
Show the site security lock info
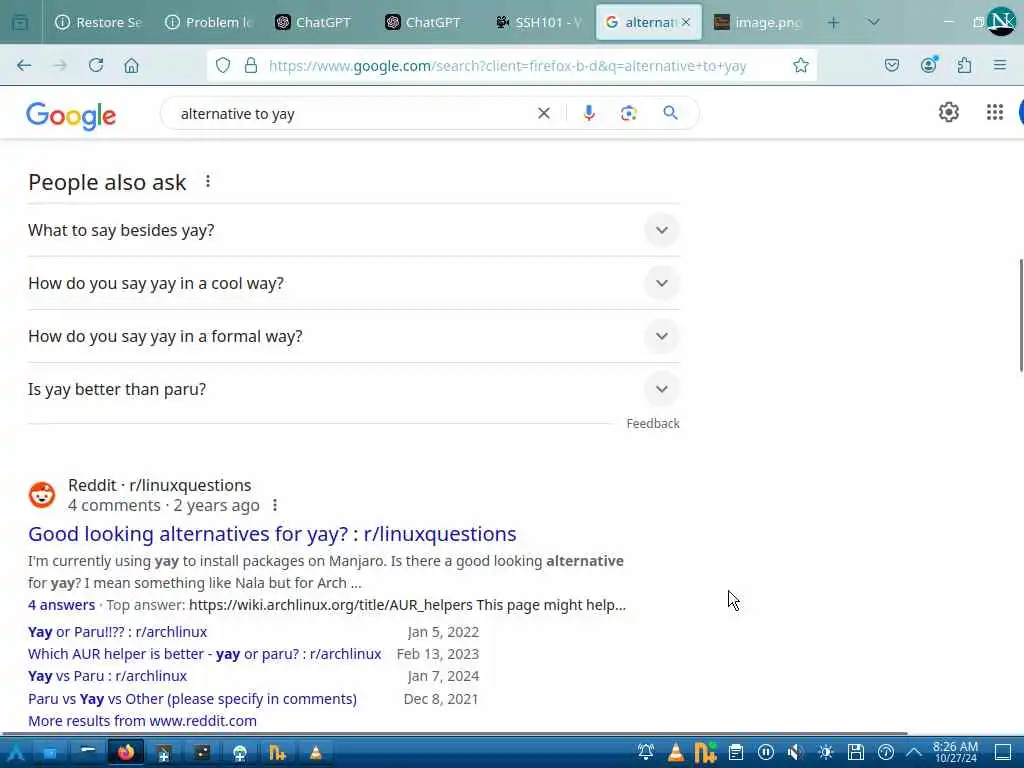(251, 65)
